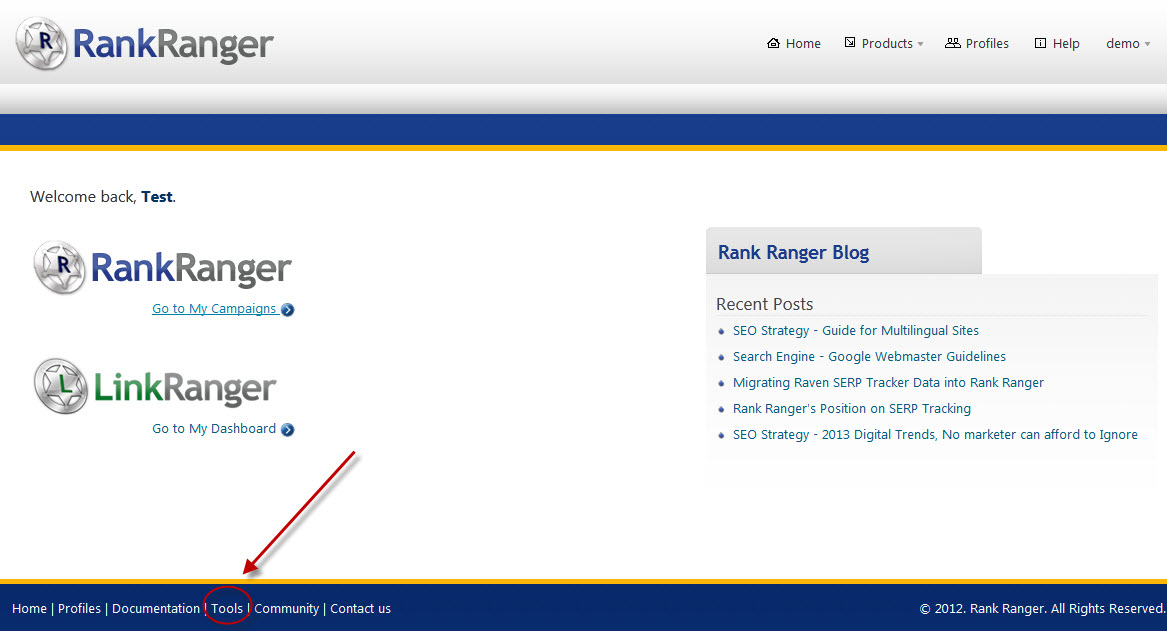Expand the Products dropdown arrow
The width and height of the screenshot is (1167, 631).
click(921, 44)
